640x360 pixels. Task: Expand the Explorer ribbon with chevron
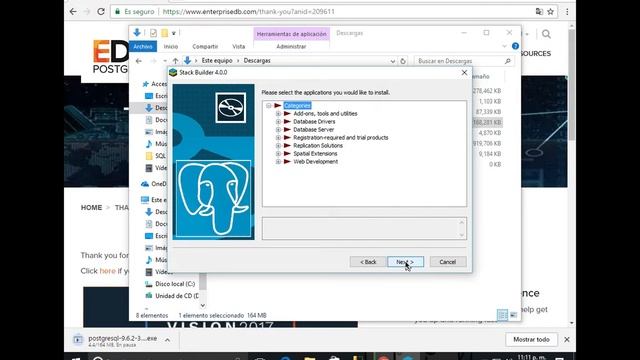(x=504, y=47)
